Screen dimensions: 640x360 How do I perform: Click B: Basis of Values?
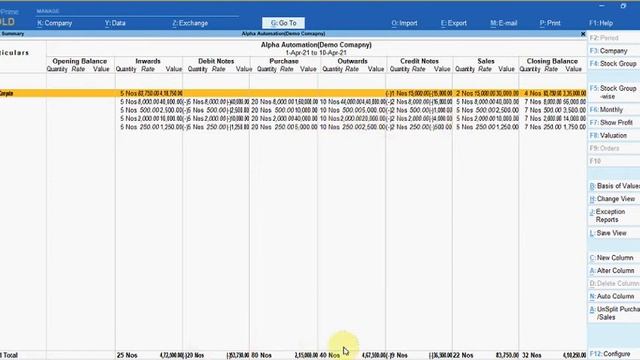pyautogui.click(x=613, y=186)
